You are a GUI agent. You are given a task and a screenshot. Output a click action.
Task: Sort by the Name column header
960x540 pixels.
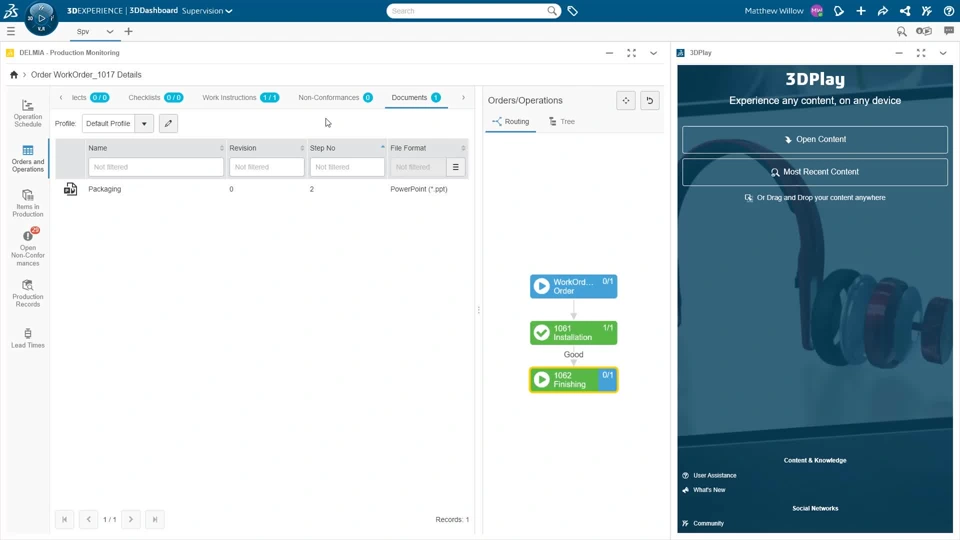(x=156, y=148)
